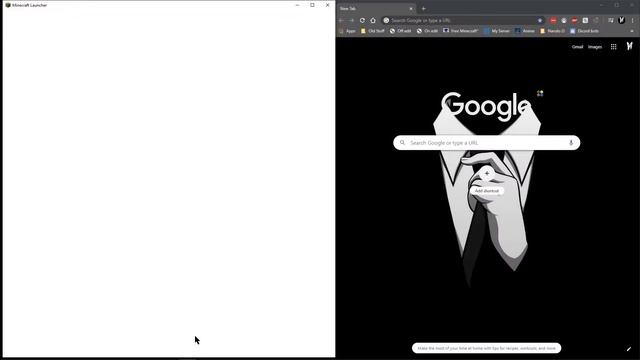This screenshot has width=640, height=360.
Task: Focus the Chrome address bar
Action: 463,20
